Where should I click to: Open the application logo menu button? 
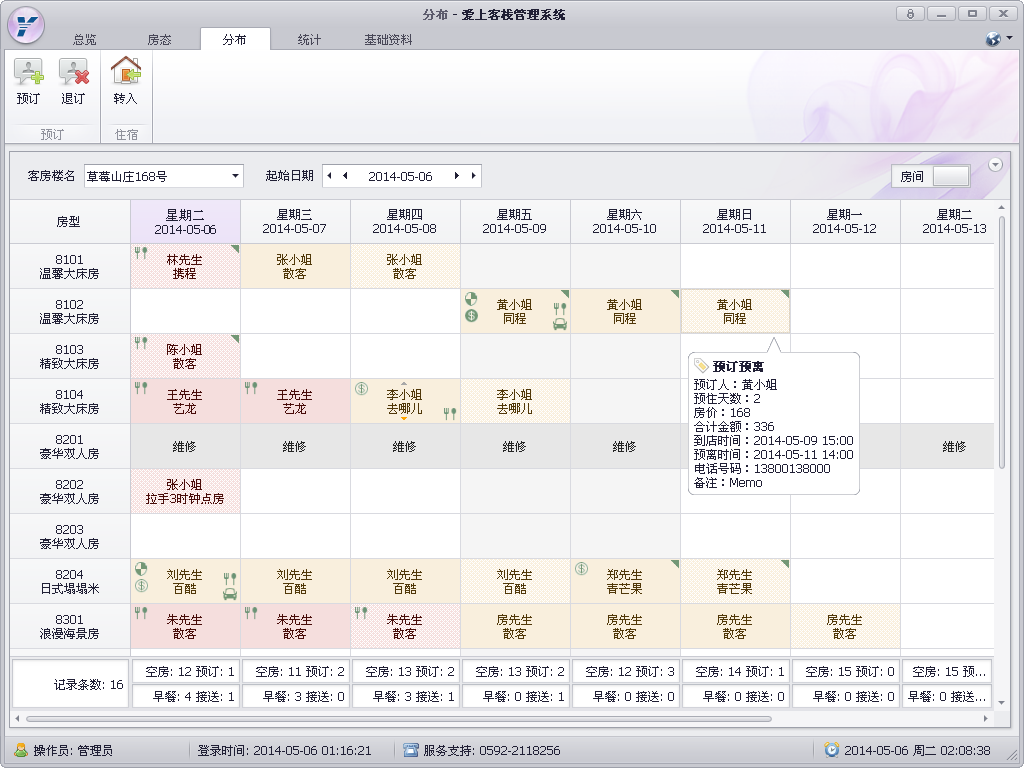pos(26,25)
